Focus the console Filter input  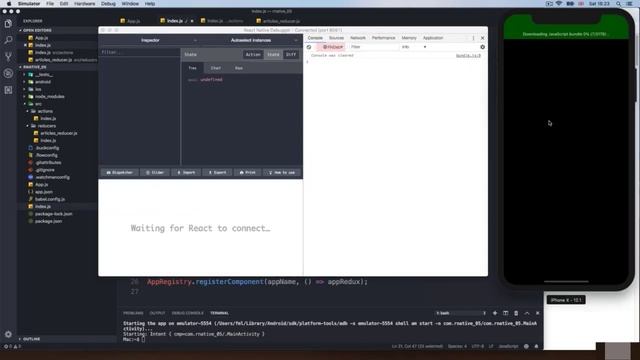[x=374, y=47]
